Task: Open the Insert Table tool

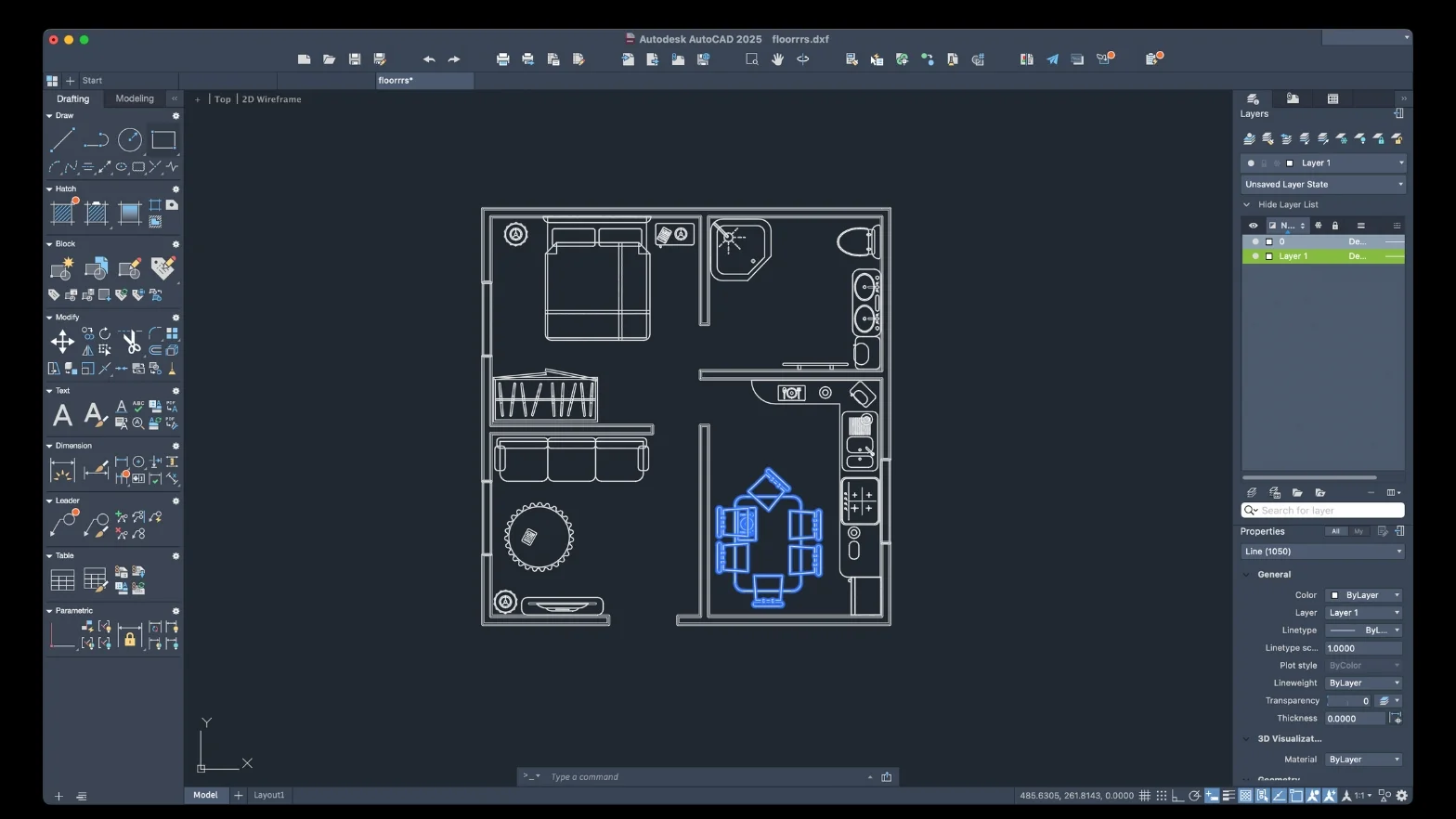Action: click(62, 581)
